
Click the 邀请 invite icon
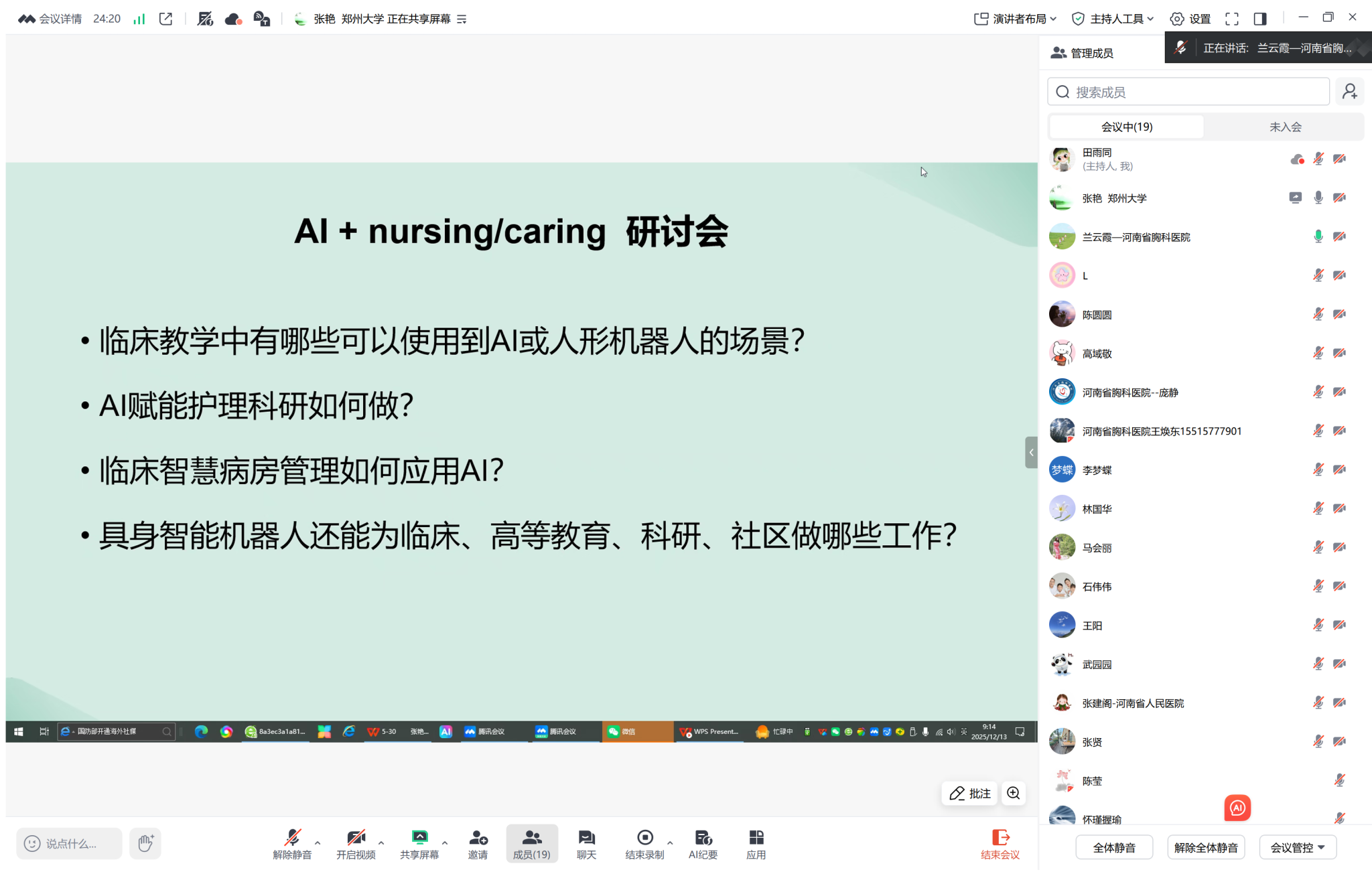(478, 844)
